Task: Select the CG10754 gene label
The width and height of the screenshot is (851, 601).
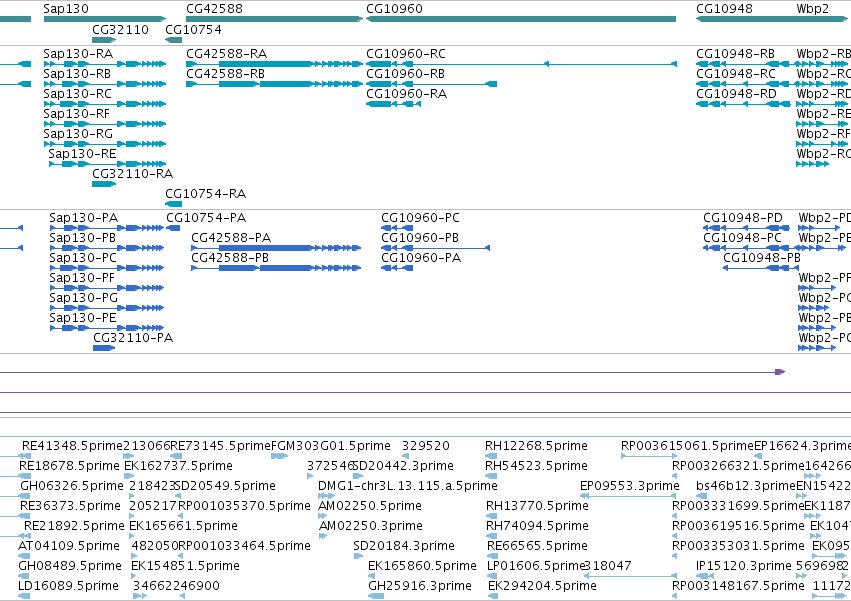Action: (x=193, y=29)
